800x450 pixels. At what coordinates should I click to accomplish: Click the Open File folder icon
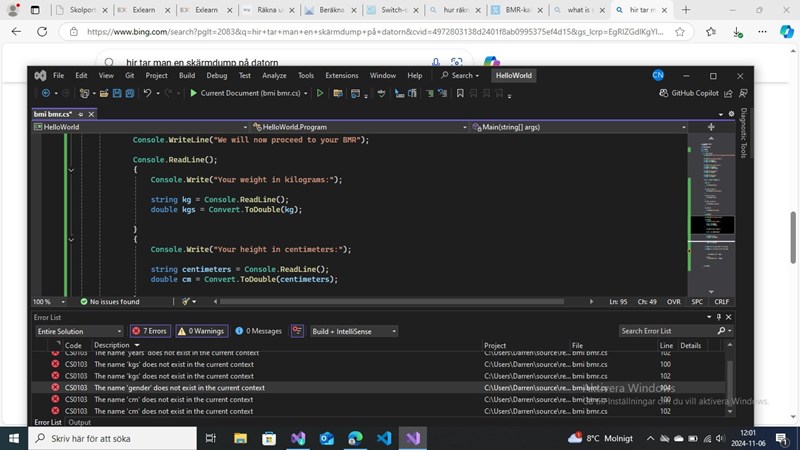coord(103,93)
